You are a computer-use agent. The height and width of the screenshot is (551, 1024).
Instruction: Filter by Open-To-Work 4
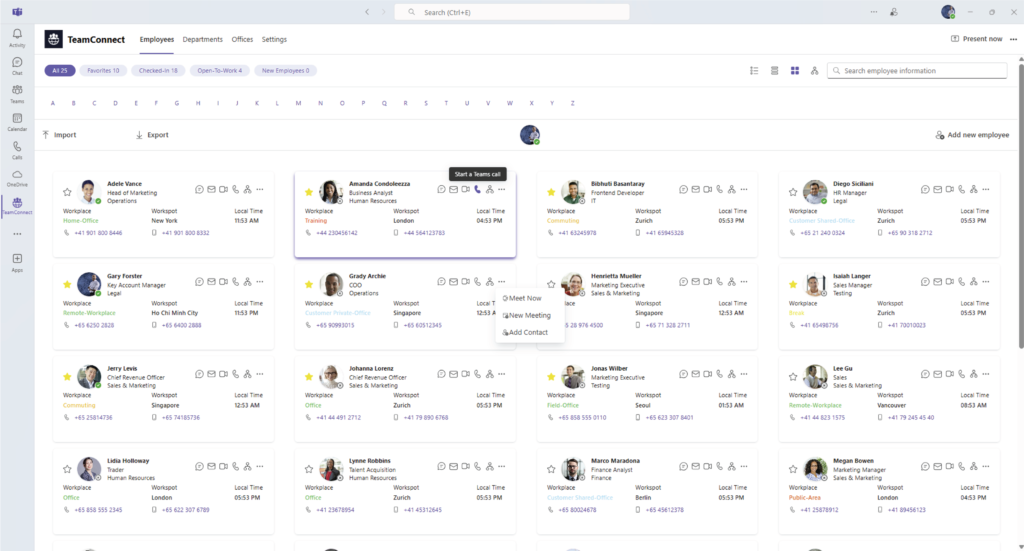(x=219, y=71)
